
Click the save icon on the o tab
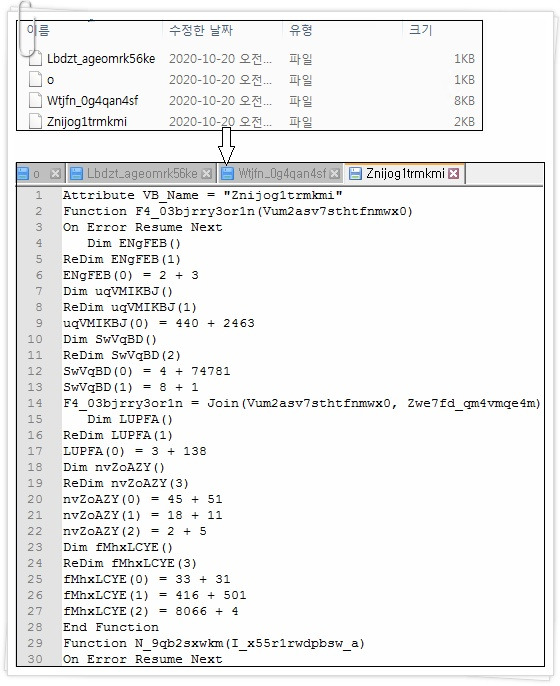(x=23, y=174)
